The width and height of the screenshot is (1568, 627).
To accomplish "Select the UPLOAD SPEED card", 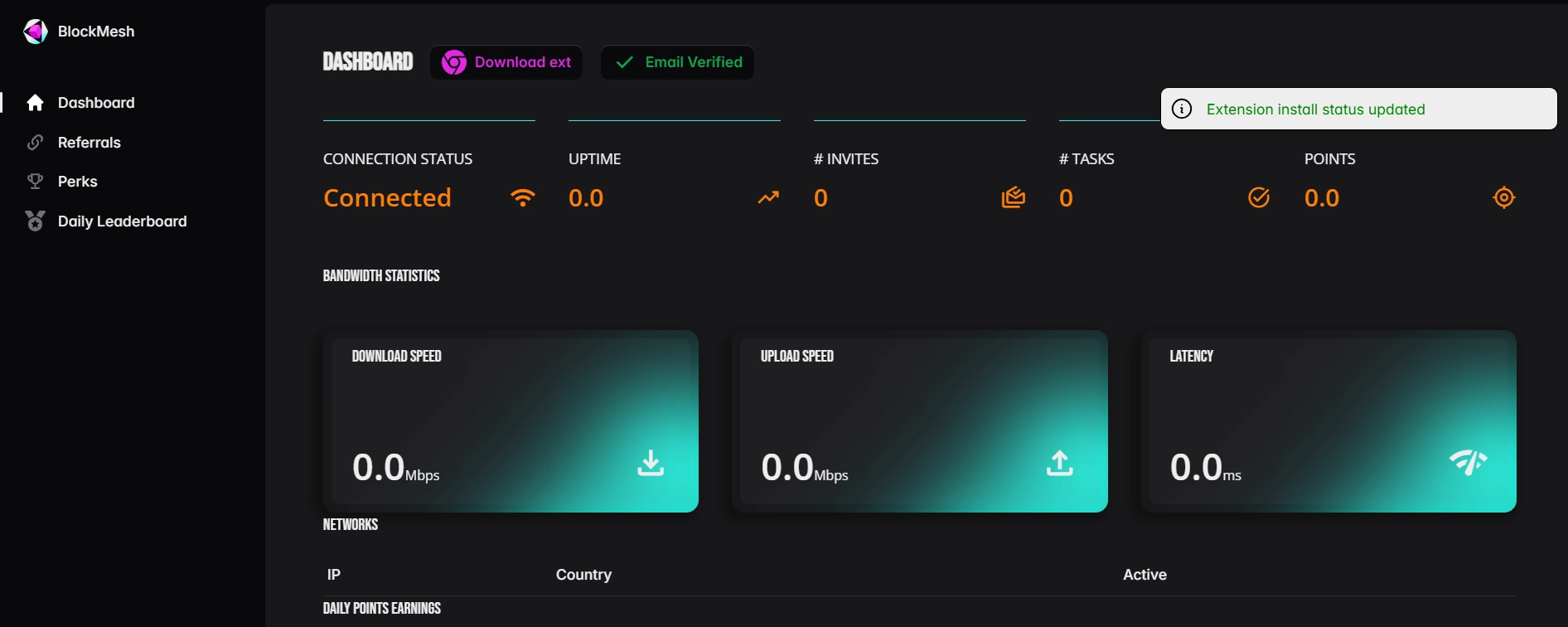I will 920,421.
